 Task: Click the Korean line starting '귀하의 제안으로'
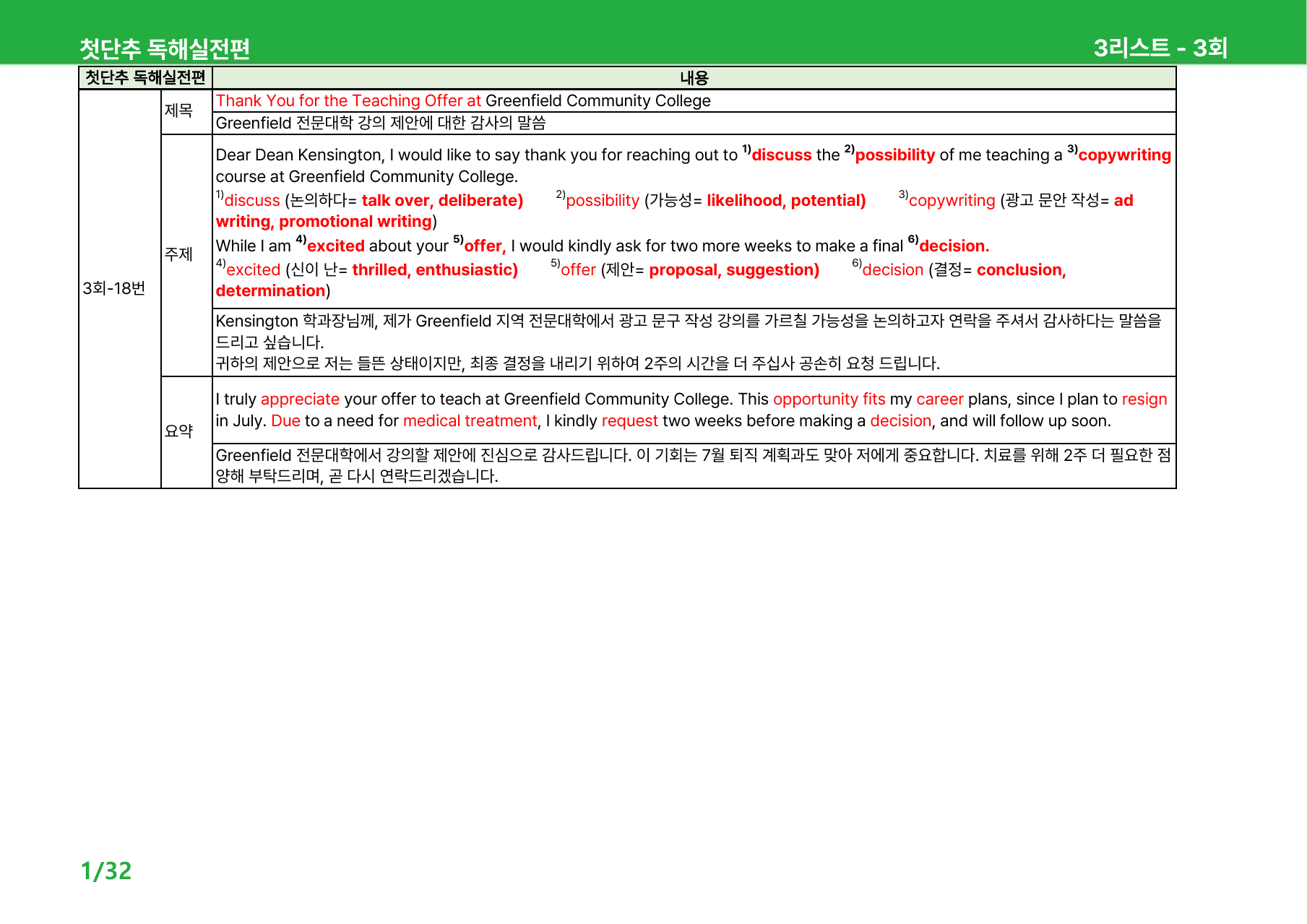pos(577,363)
